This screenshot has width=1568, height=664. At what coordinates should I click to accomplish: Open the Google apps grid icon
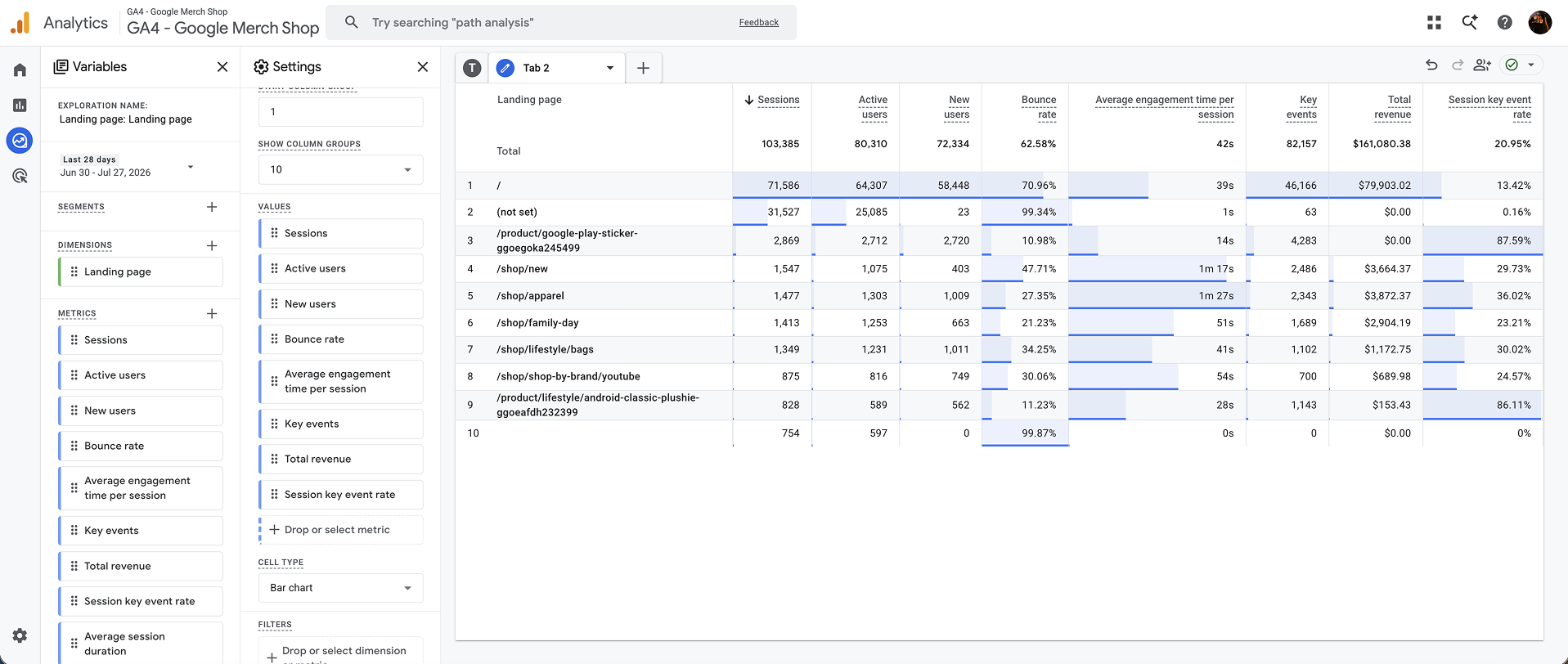tap(1434, 23)
